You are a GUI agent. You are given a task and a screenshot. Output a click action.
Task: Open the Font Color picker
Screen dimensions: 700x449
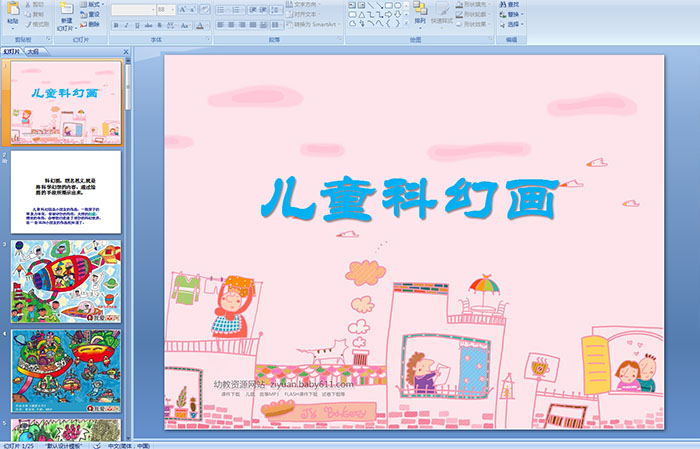202,25
